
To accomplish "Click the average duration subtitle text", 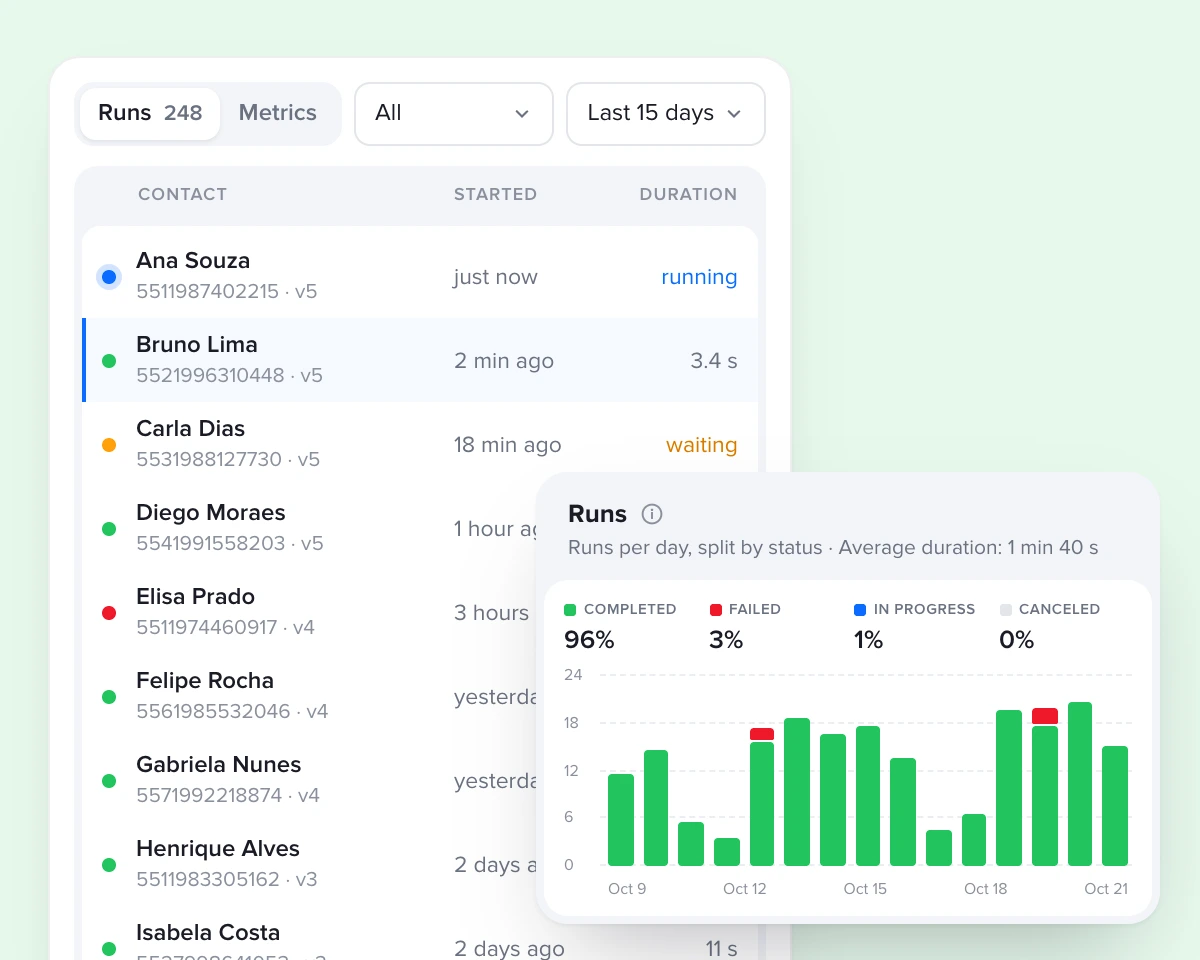I will point(833,548).
